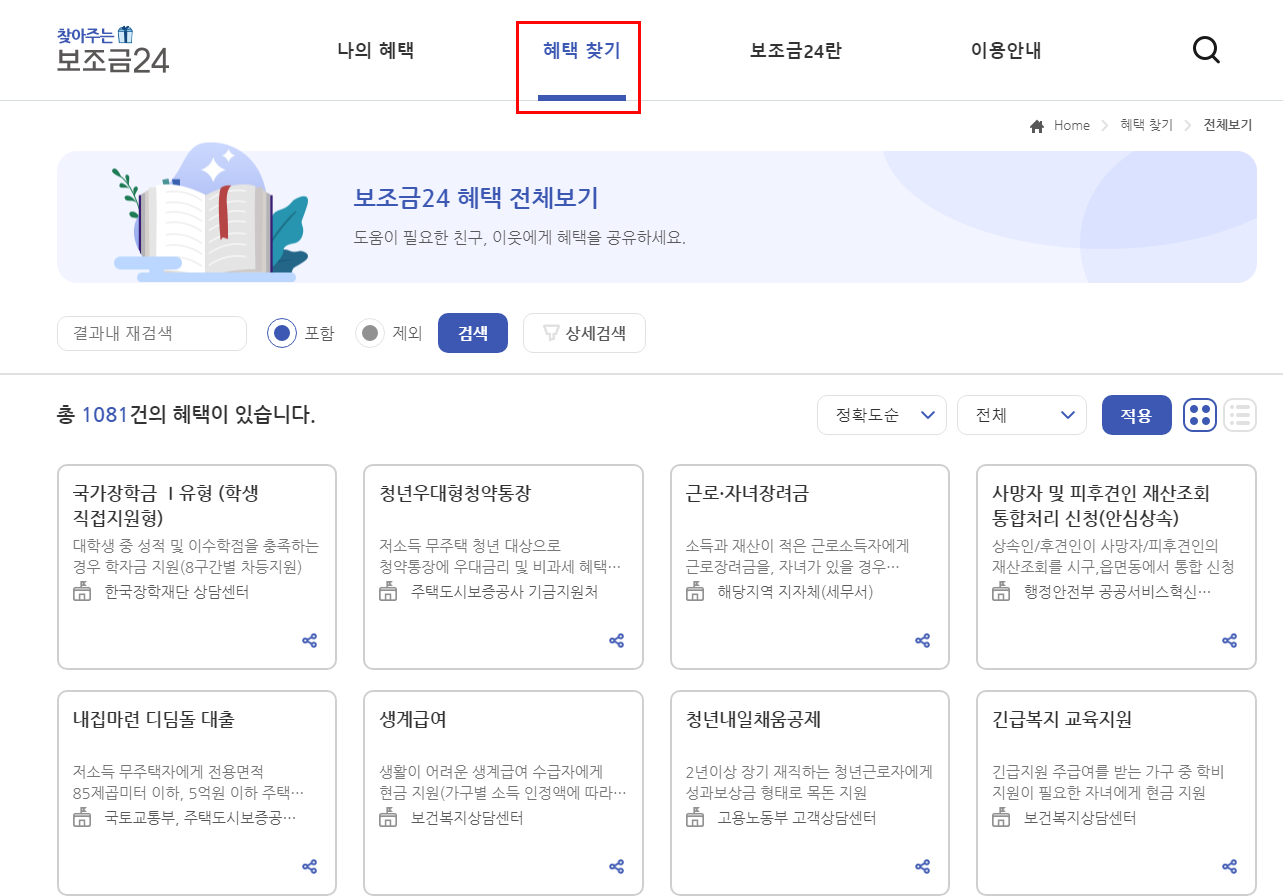1283x896 pixels.
Task: Open the 긴급복지 교육지원 card title
Action: click(x=1062, y=720)
